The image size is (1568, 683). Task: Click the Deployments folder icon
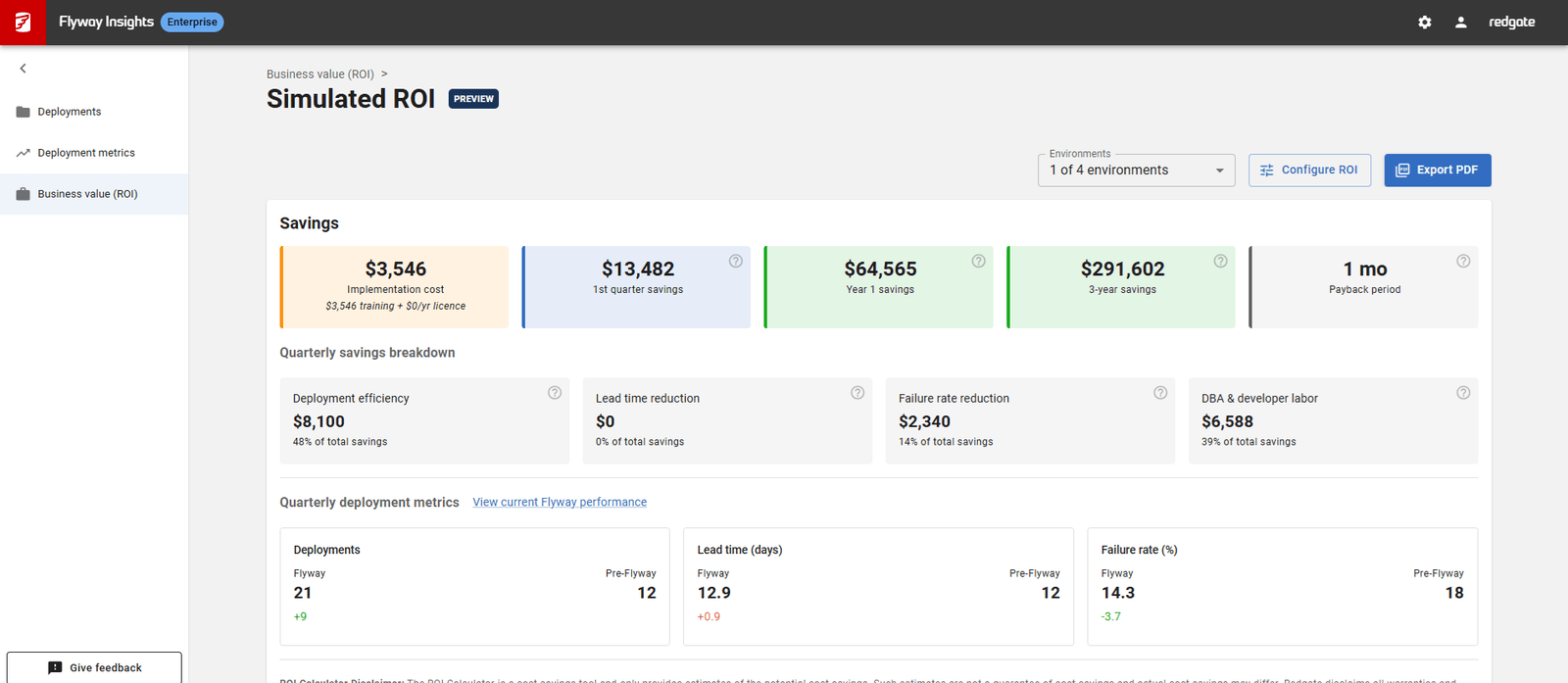pyautogui.click(x=24, y=112)
